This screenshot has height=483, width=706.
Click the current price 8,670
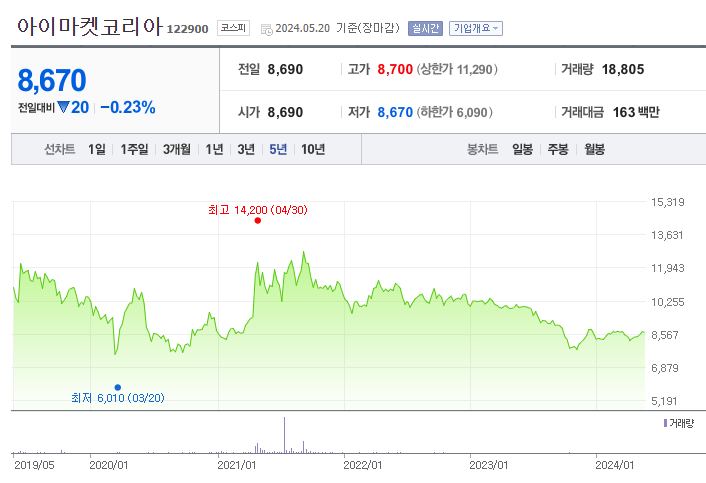pos(52,80)
